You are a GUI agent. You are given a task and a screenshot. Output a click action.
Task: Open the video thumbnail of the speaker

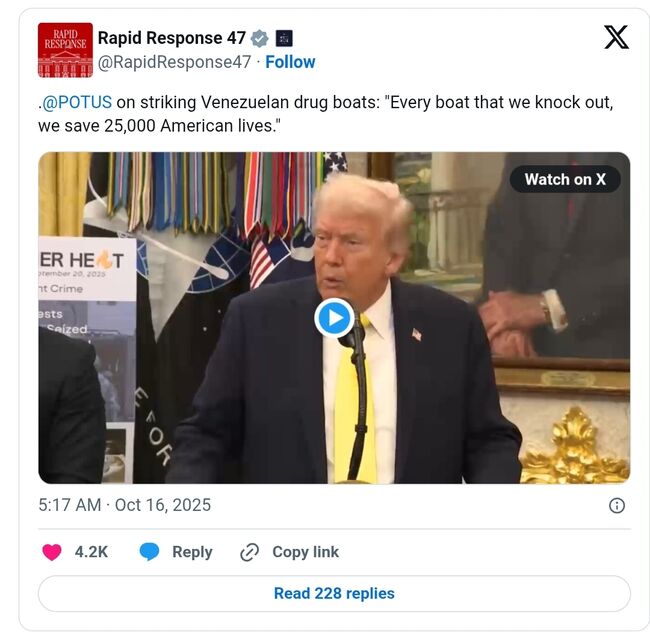coord(334,318)
